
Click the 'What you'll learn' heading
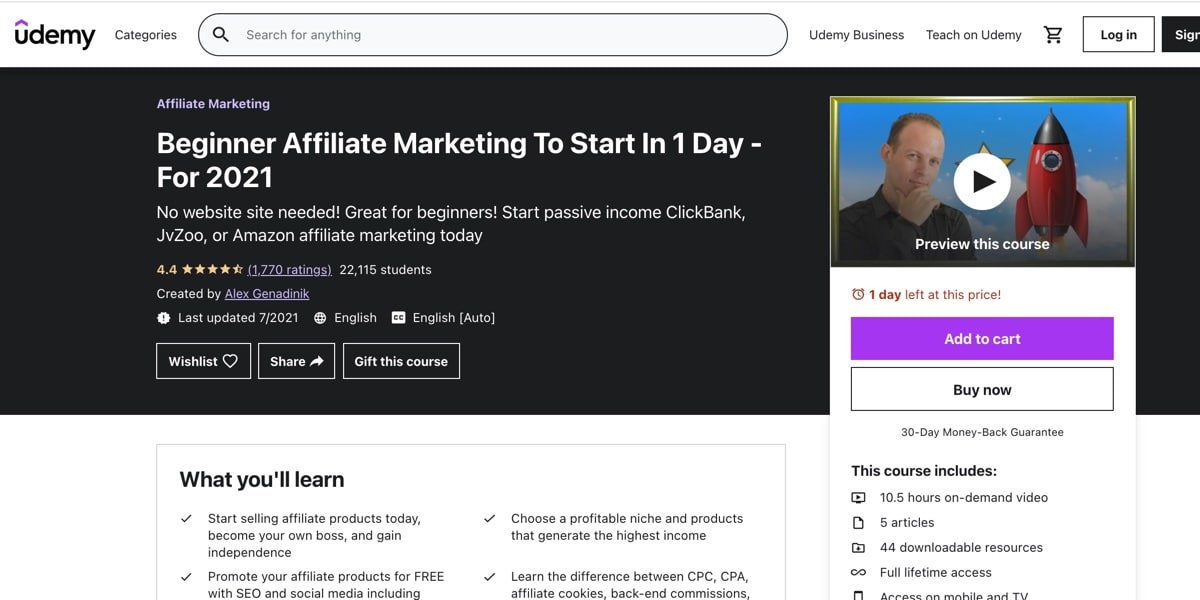pyautogui.click(x=262, y=480)
